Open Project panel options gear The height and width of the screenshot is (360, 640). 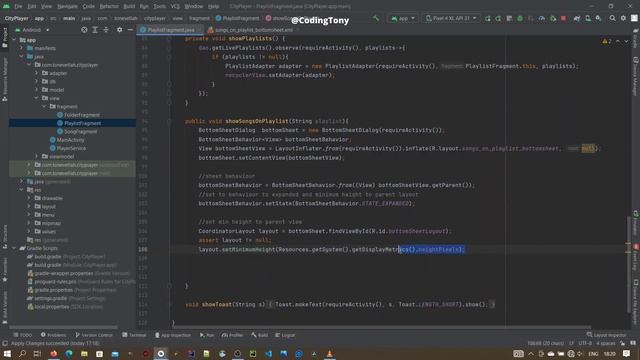coord(119,30)
